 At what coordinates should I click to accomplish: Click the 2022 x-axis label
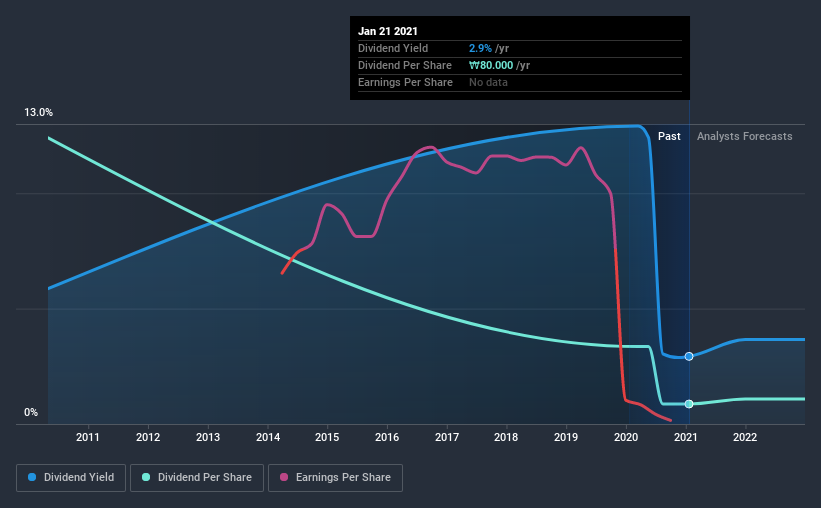(745, 437)
